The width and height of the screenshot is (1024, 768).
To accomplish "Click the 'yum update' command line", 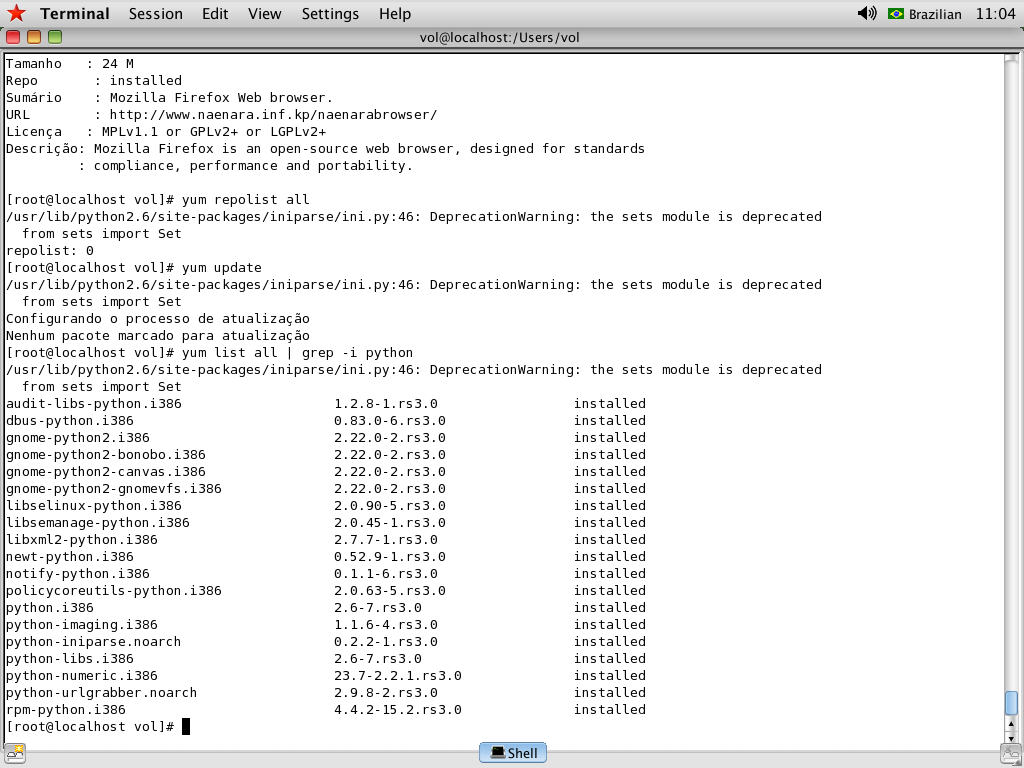I will click(134, 268).
